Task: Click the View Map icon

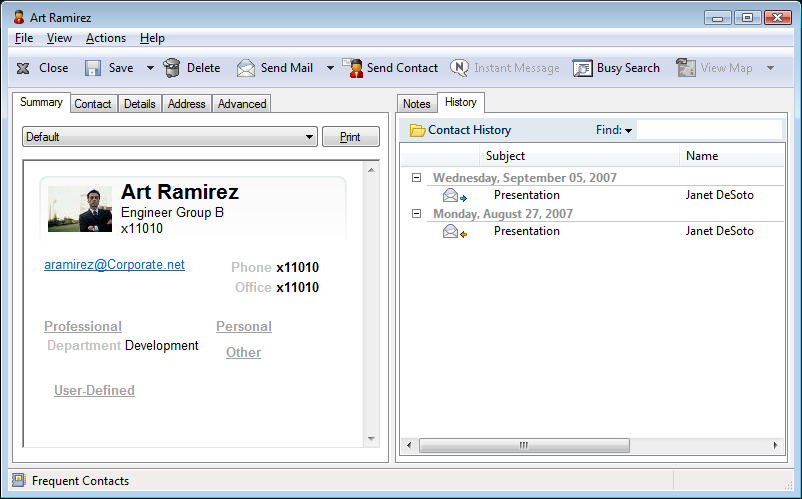Action: (686, 68)
